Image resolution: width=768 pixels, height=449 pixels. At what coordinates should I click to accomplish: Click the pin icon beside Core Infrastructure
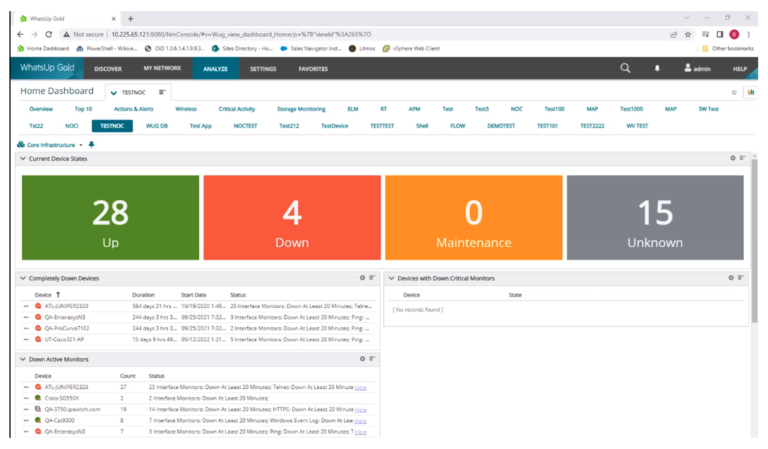point(92,144)
